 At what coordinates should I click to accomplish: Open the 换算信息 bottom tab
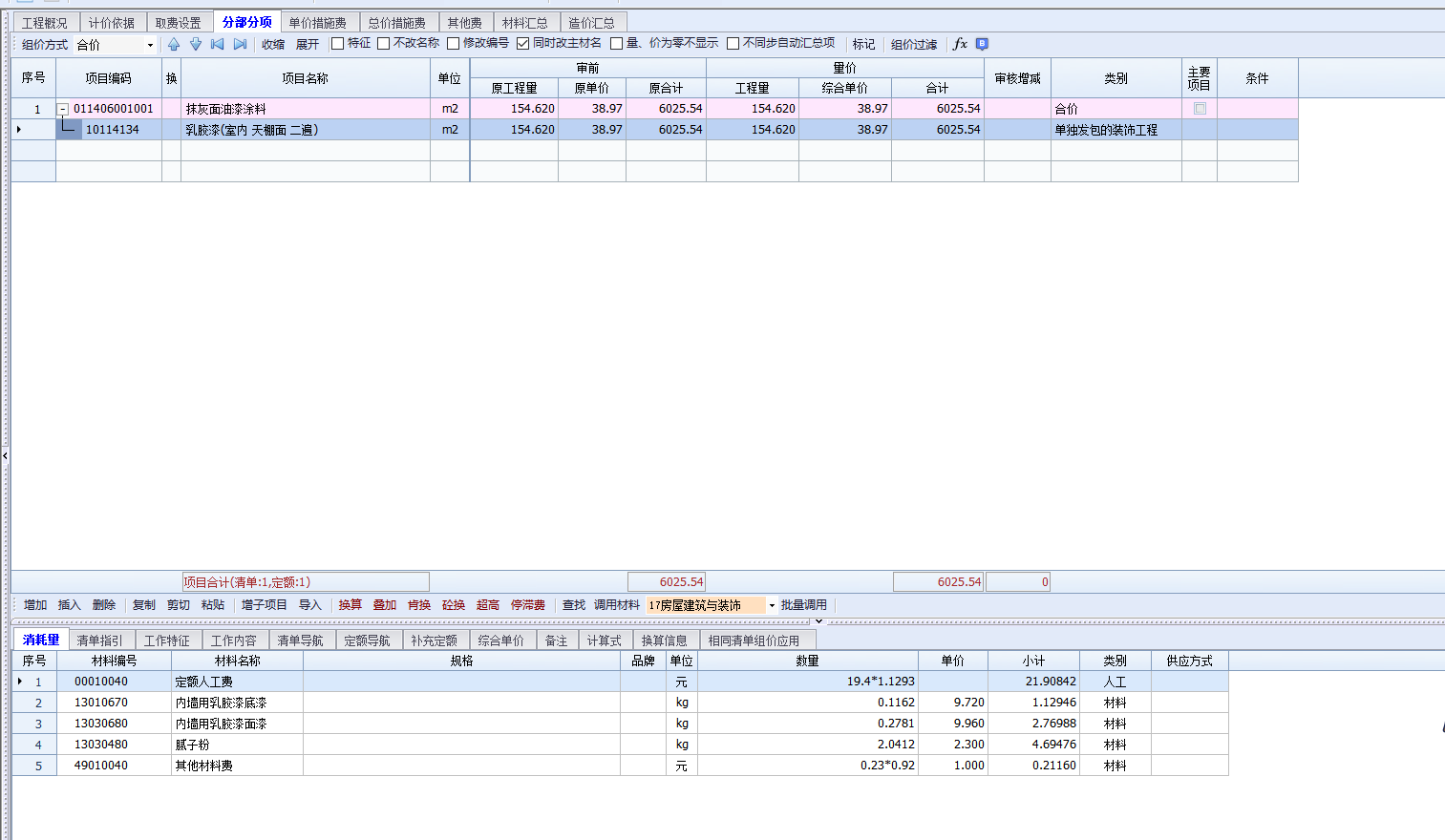click(665, 640)
